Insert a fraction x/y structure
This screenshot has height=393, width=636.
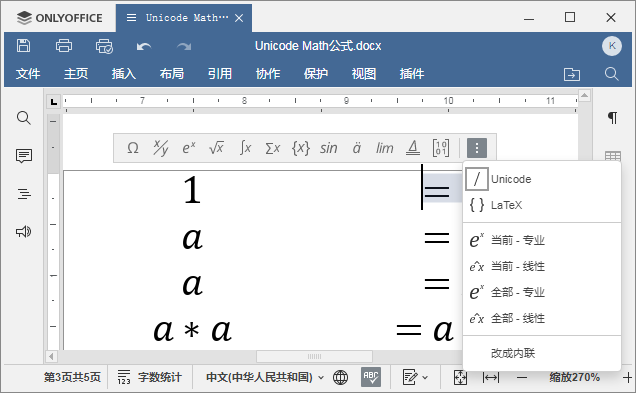coord(161,148)
